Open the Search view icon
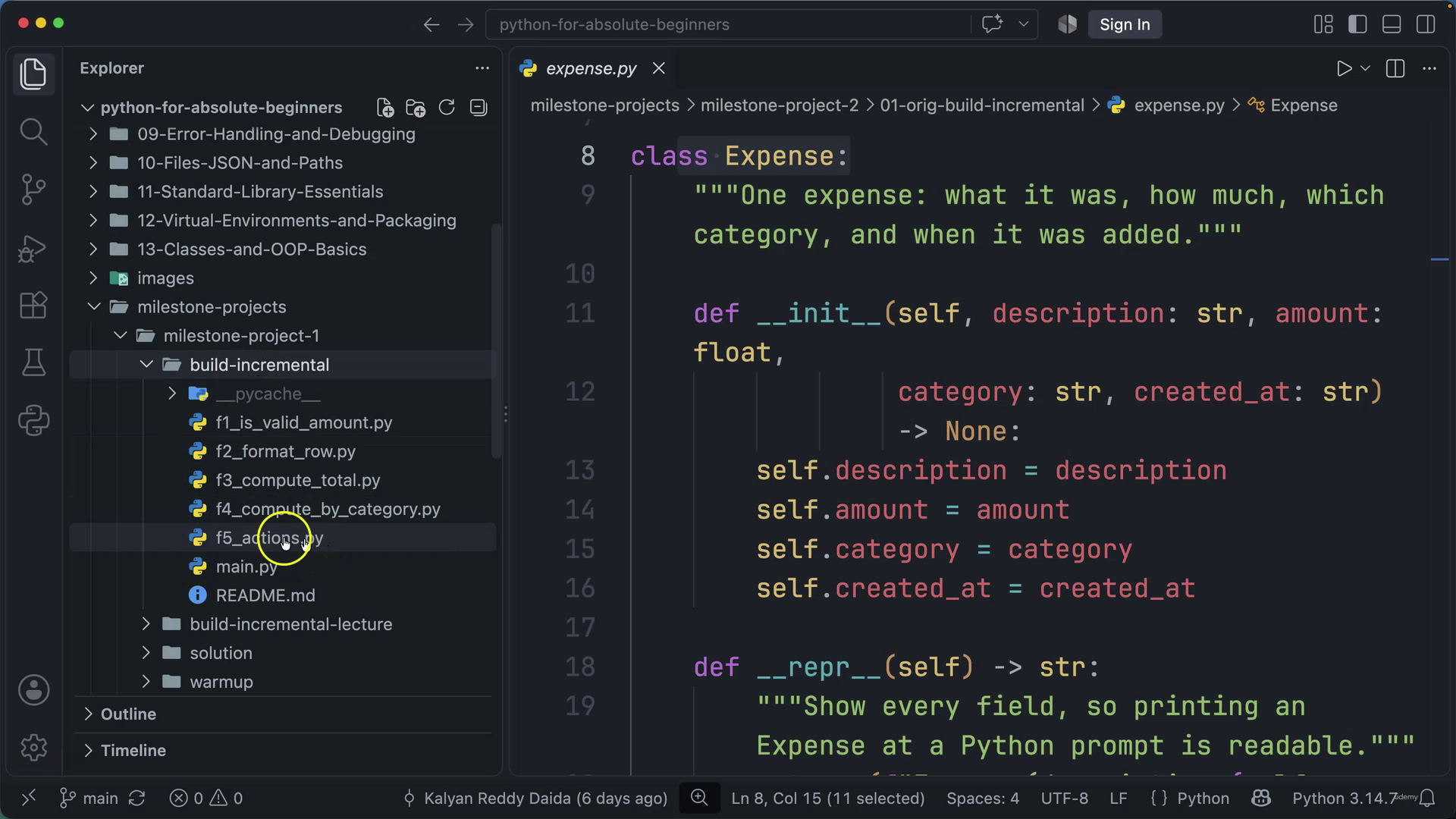The height and width of the screenshot is (819, 1456). click(x=33, y=132)
